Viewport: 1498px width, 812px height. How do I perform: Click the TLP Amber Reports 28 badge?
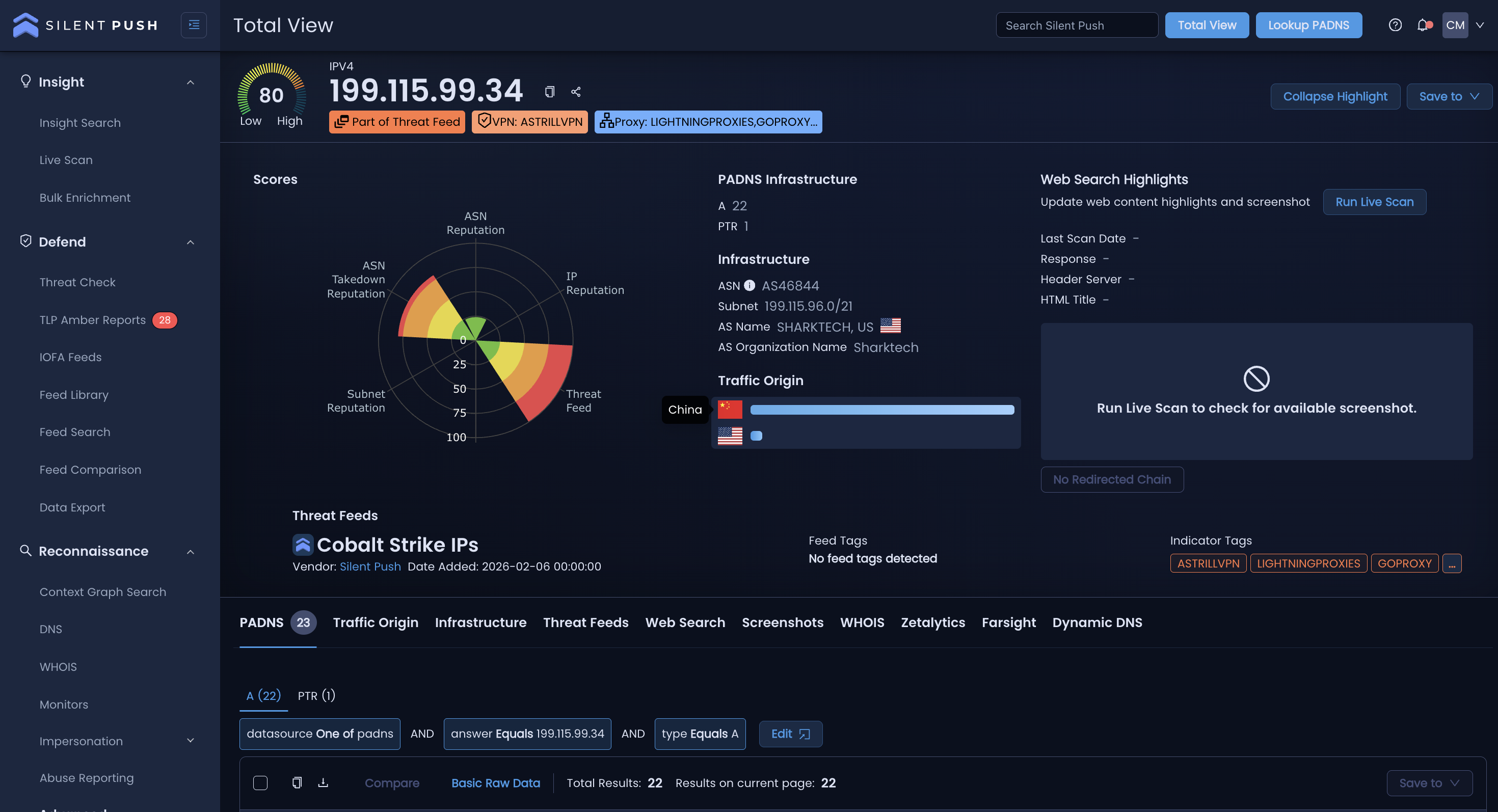coord(165,320)
